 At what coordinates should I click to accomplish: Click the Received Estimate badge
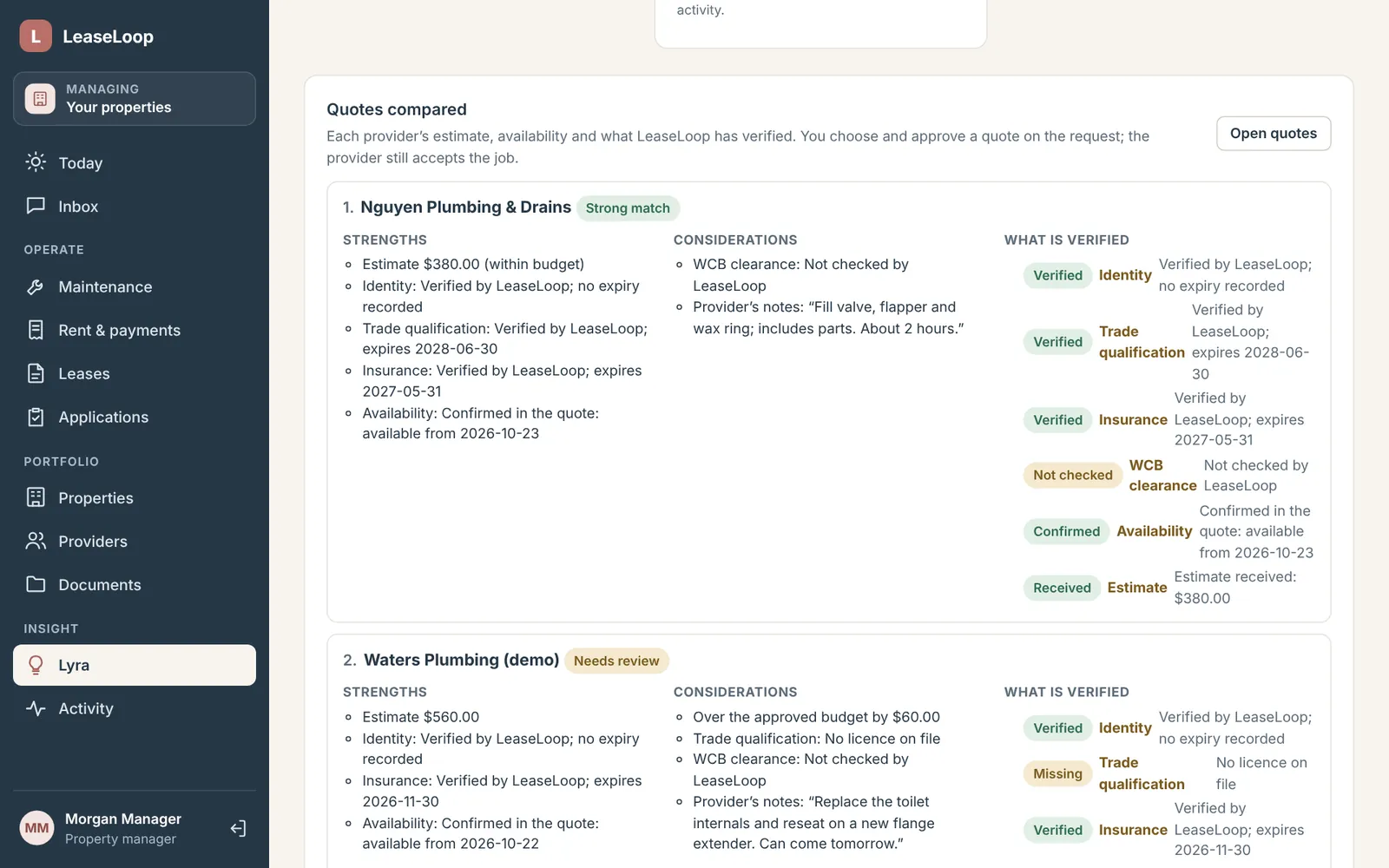[x=1062, y=588]
